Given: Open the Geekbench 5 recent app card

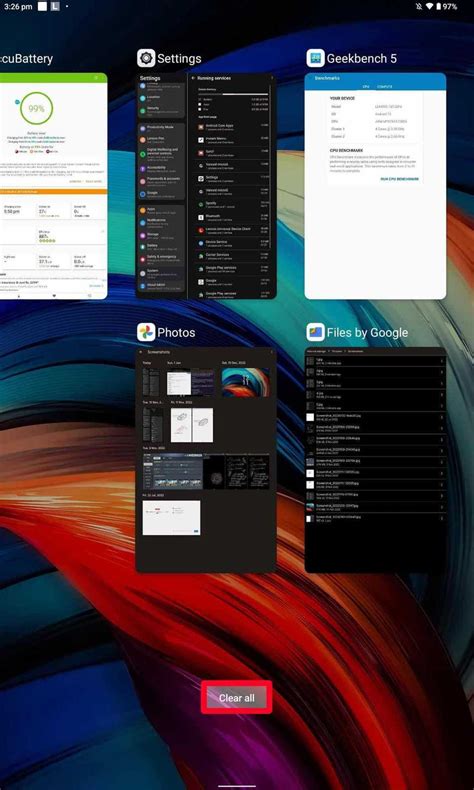Looking at the screenshot, I should 375,186.
